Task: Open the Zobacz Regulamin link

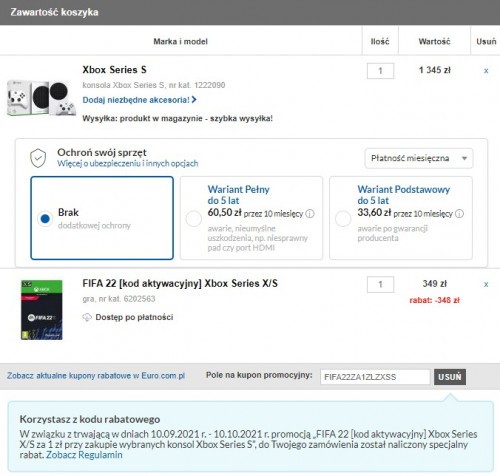Action: point(84,455)
